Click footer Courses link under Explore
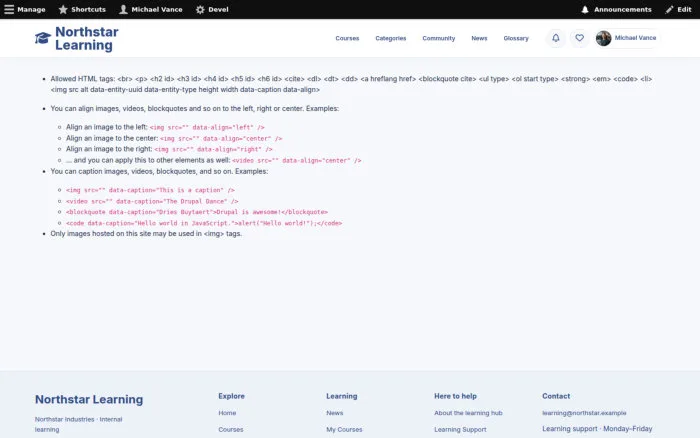This screenshot has height=438, width=700. tap(231, 430)
